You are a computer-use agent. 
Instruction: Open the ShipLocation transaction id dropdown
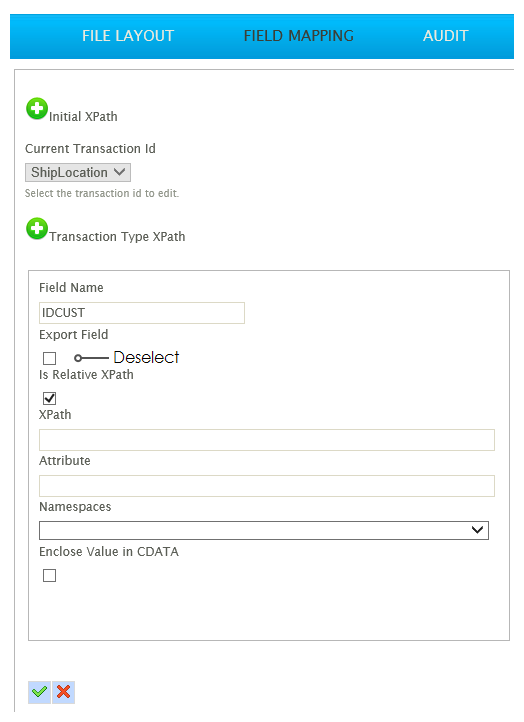tap(78, 173)
